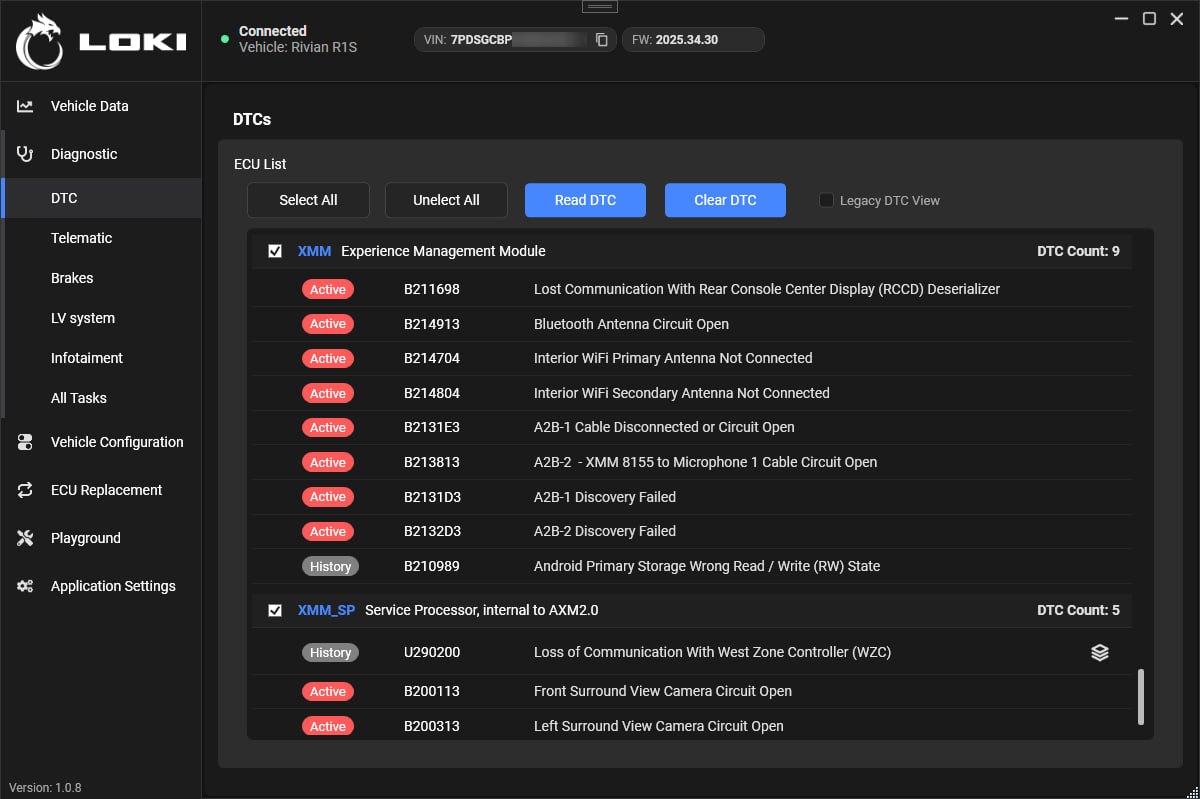Copy the VIN with the copy icon
This screenshot has height=799, width=1200.
click(x=601, y=40)
